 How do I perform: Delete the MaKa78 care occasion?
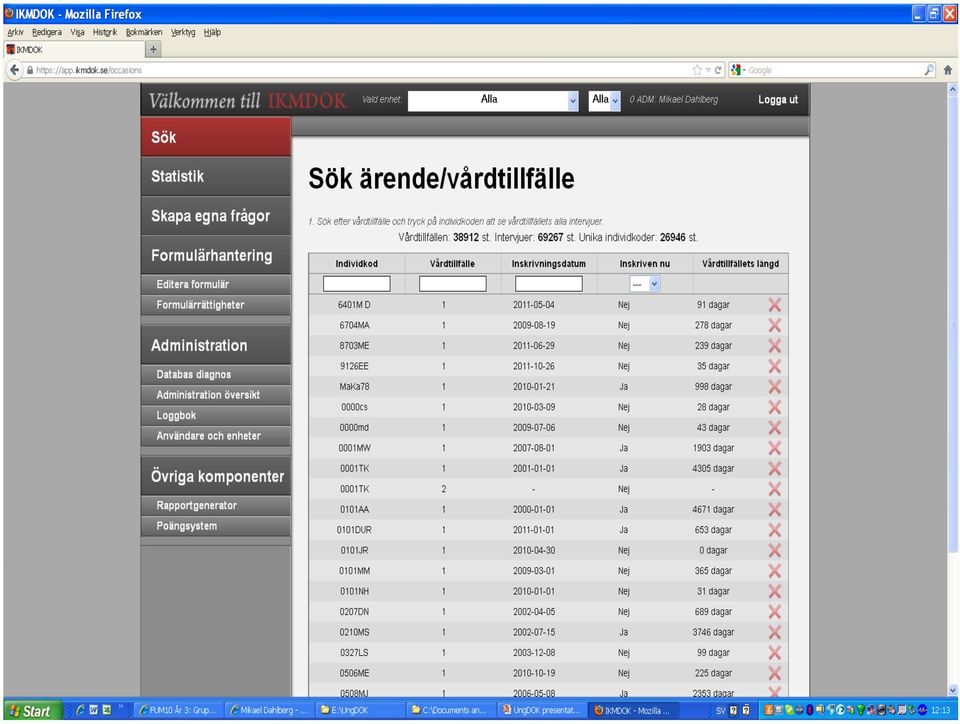point(774,387)
